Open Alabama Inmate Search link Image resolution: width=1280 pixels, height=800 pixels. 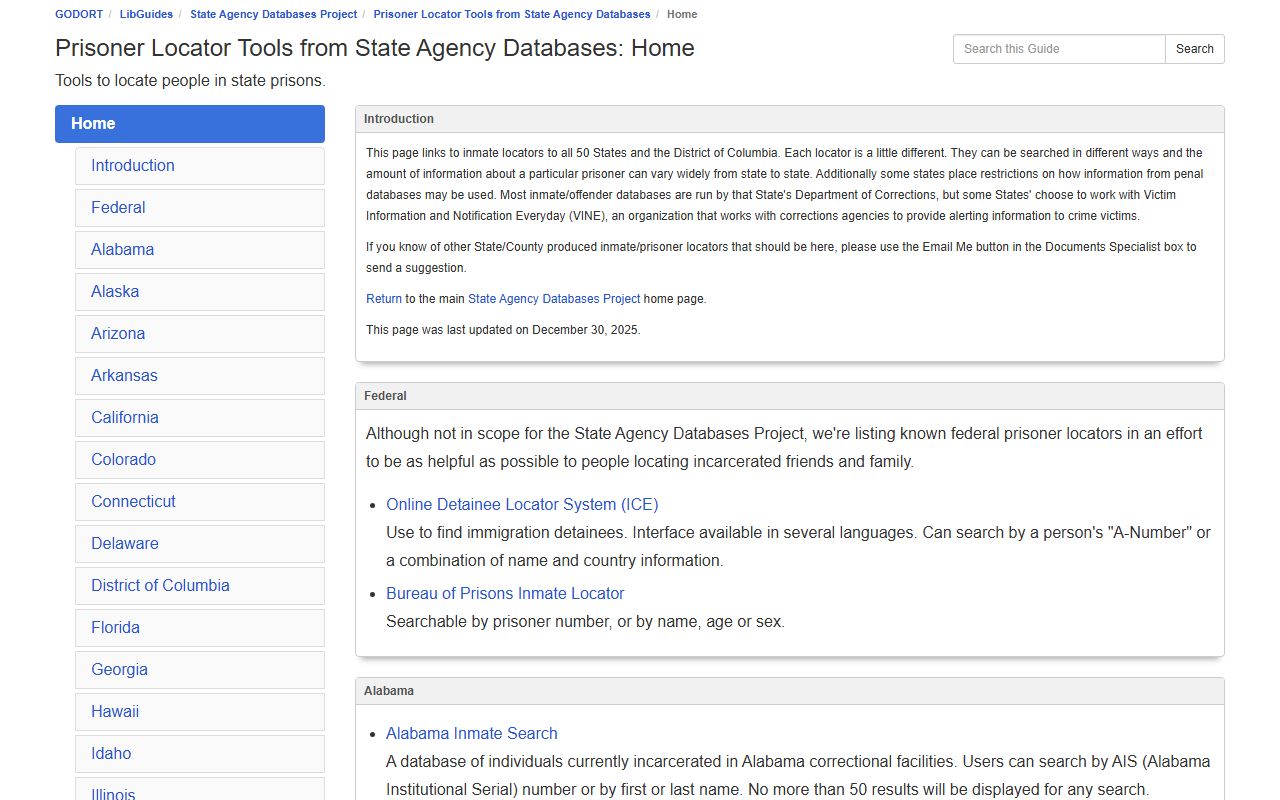click(472, 734)
